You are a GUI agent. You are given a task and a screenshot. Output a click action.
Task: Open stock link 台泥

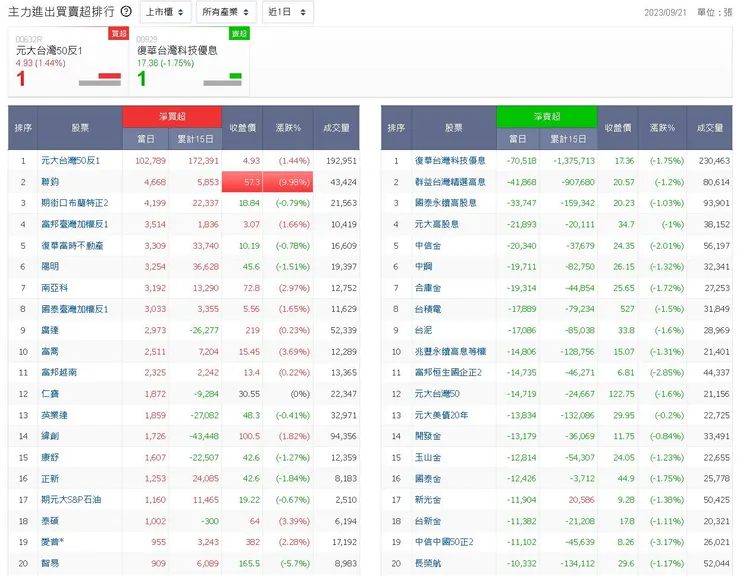423,330
